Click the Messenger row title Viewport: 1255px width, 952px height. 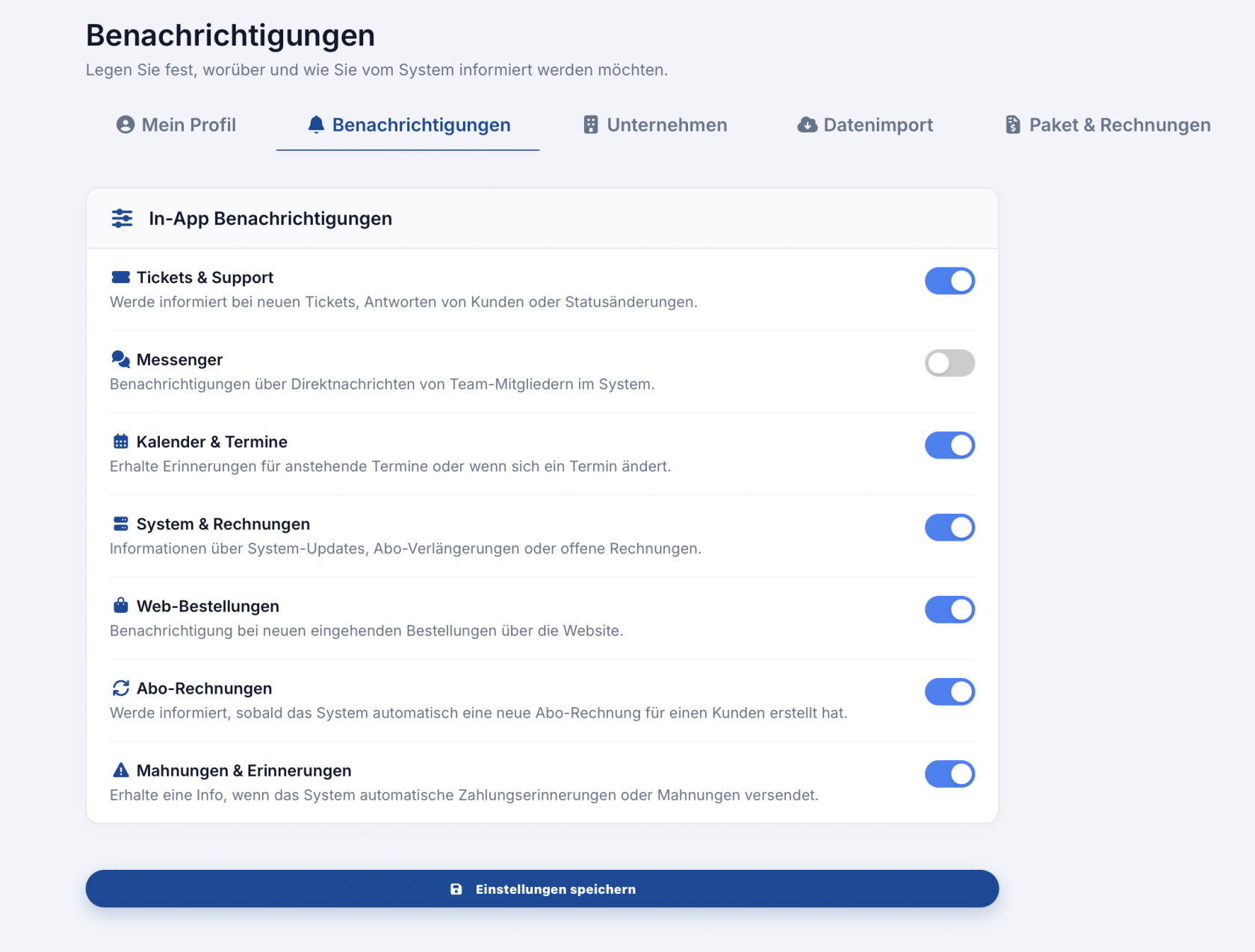click(x=179, y=360)
